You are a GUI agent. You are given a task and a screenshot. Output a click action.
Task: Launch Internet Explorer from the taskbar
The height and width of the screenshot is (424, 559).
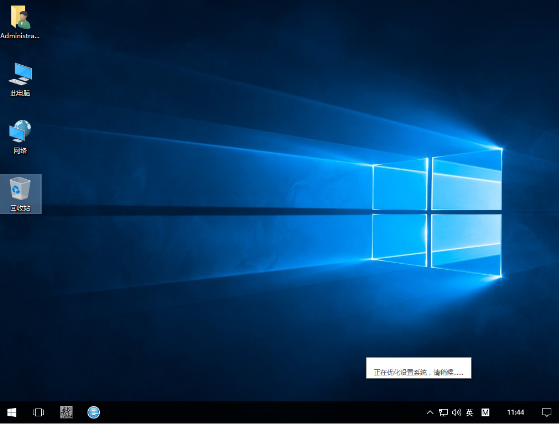(93, 413)
